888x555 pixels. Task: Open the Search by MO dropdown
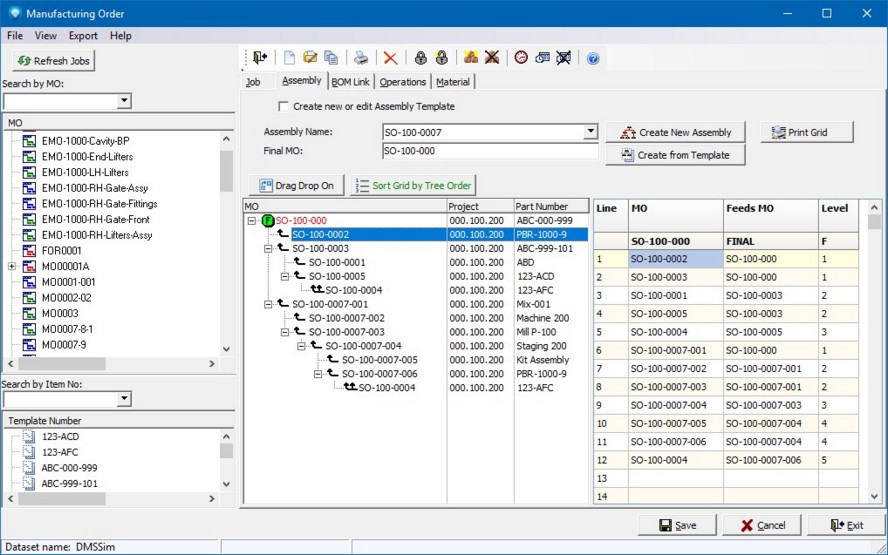tap(124, 101)
